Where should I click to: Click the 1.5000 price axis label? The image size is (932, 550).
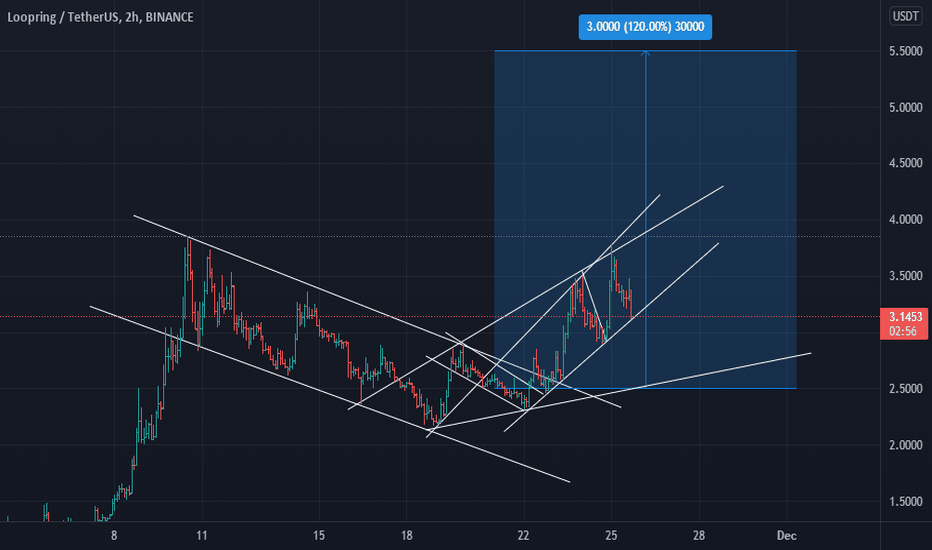click(905, 502)
